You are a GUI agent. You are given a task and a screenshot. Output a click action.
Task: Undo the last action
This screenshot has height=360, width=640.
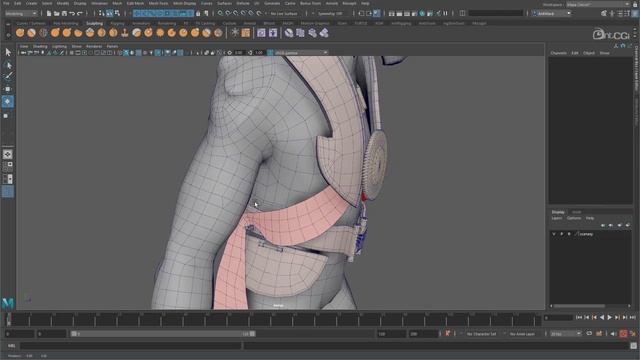[72, 13]
